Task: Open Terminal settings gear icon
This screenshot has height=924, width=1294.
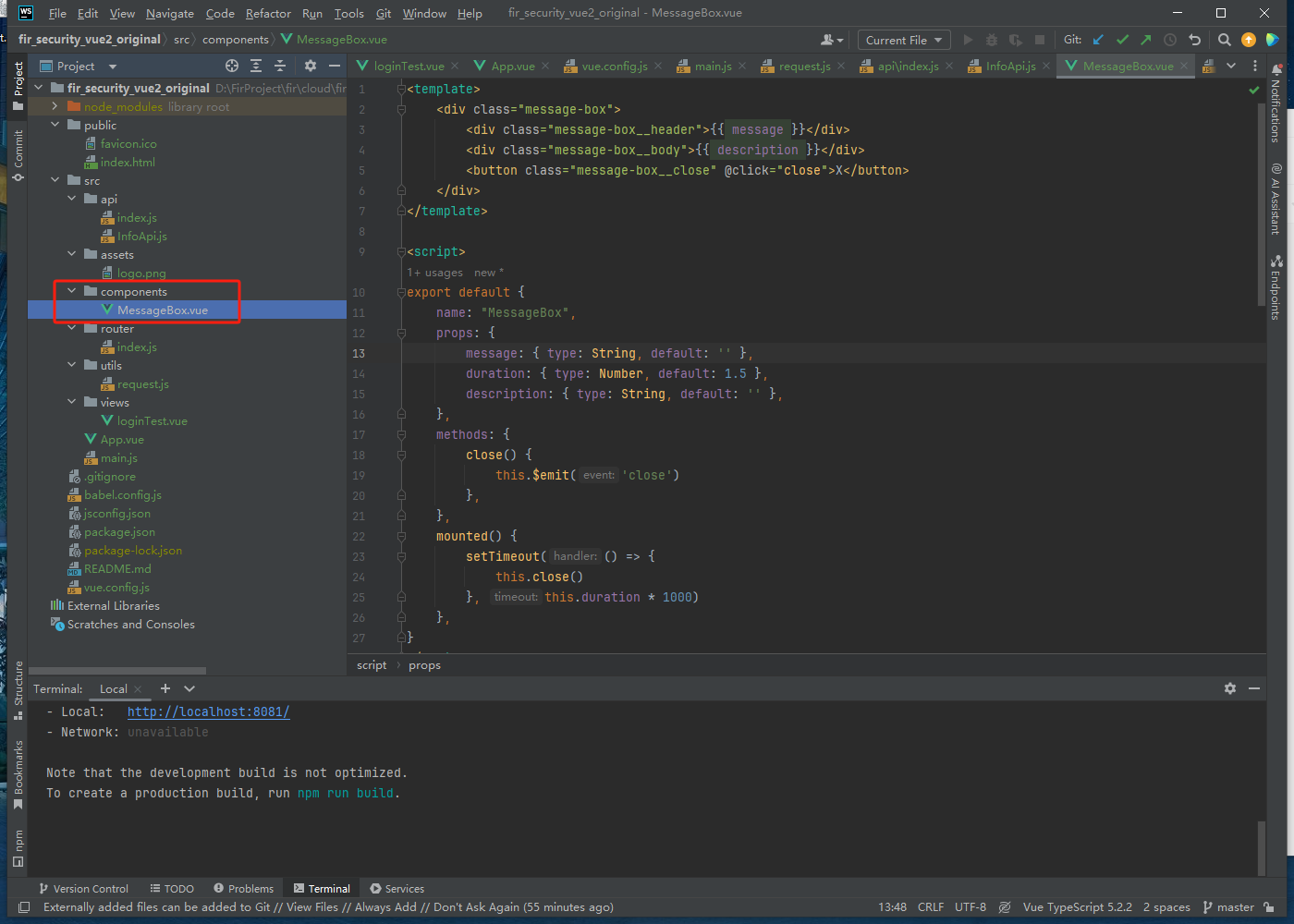Action: pyautogui.click(x=1230, y=688)
